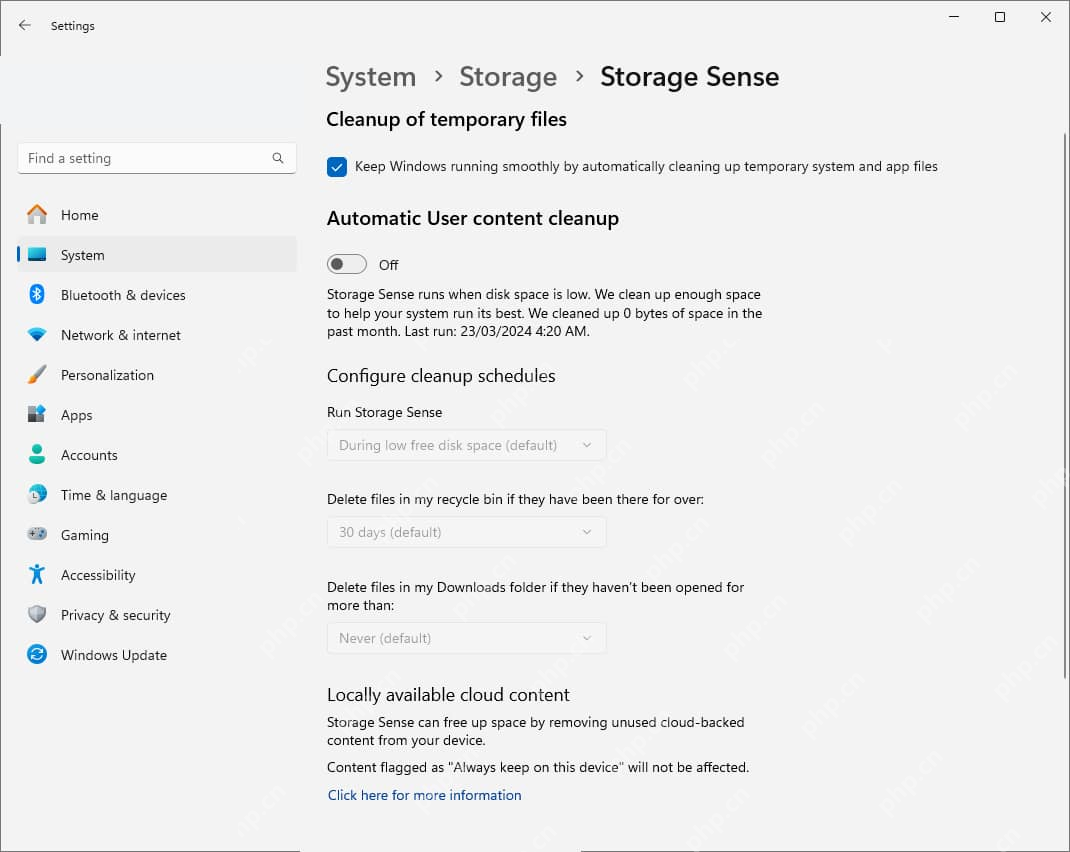Click the Find a setting search box
Viewport: 1070px width, 852px height.
157,158
